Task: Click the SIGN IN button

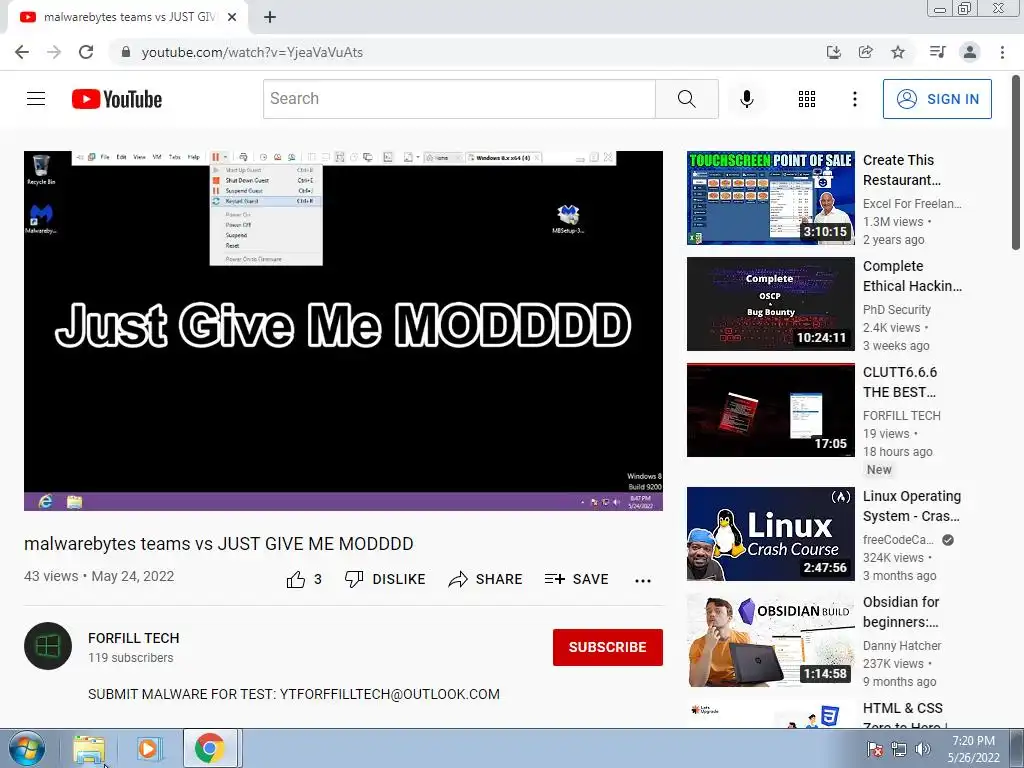Action: (937, 99)
